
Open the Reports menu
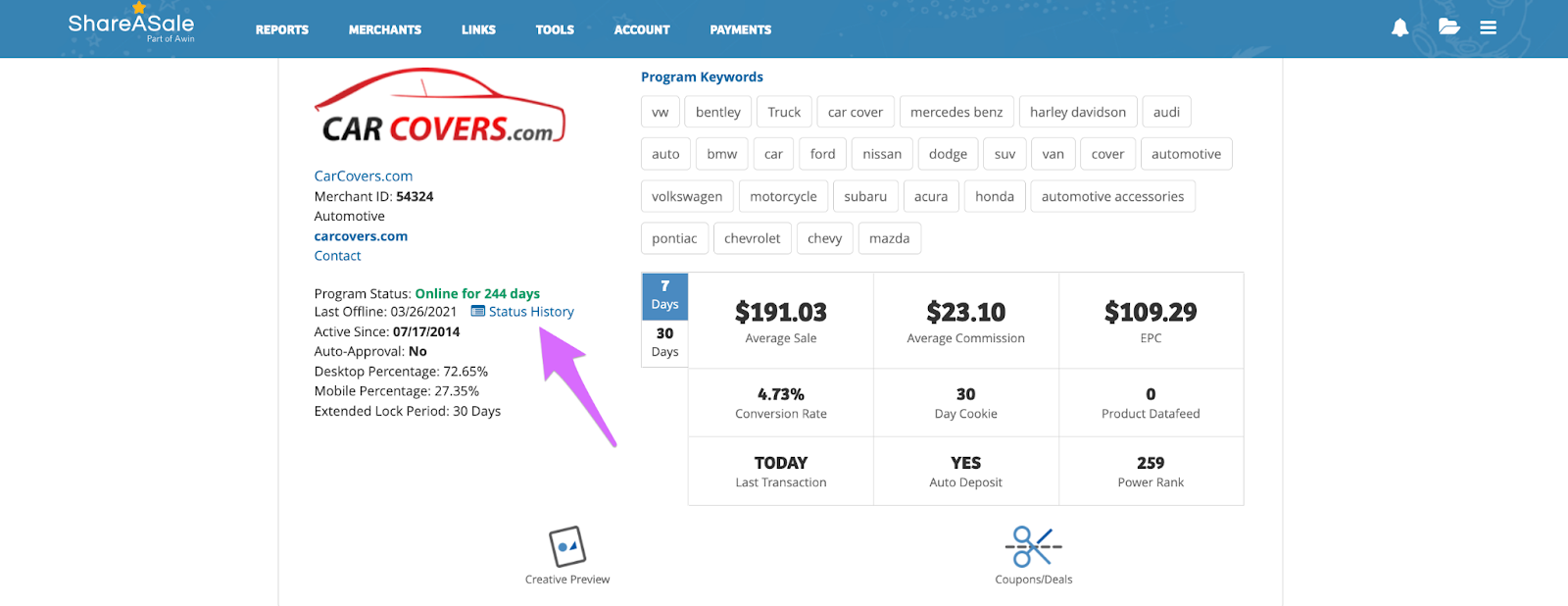(282, 29)
